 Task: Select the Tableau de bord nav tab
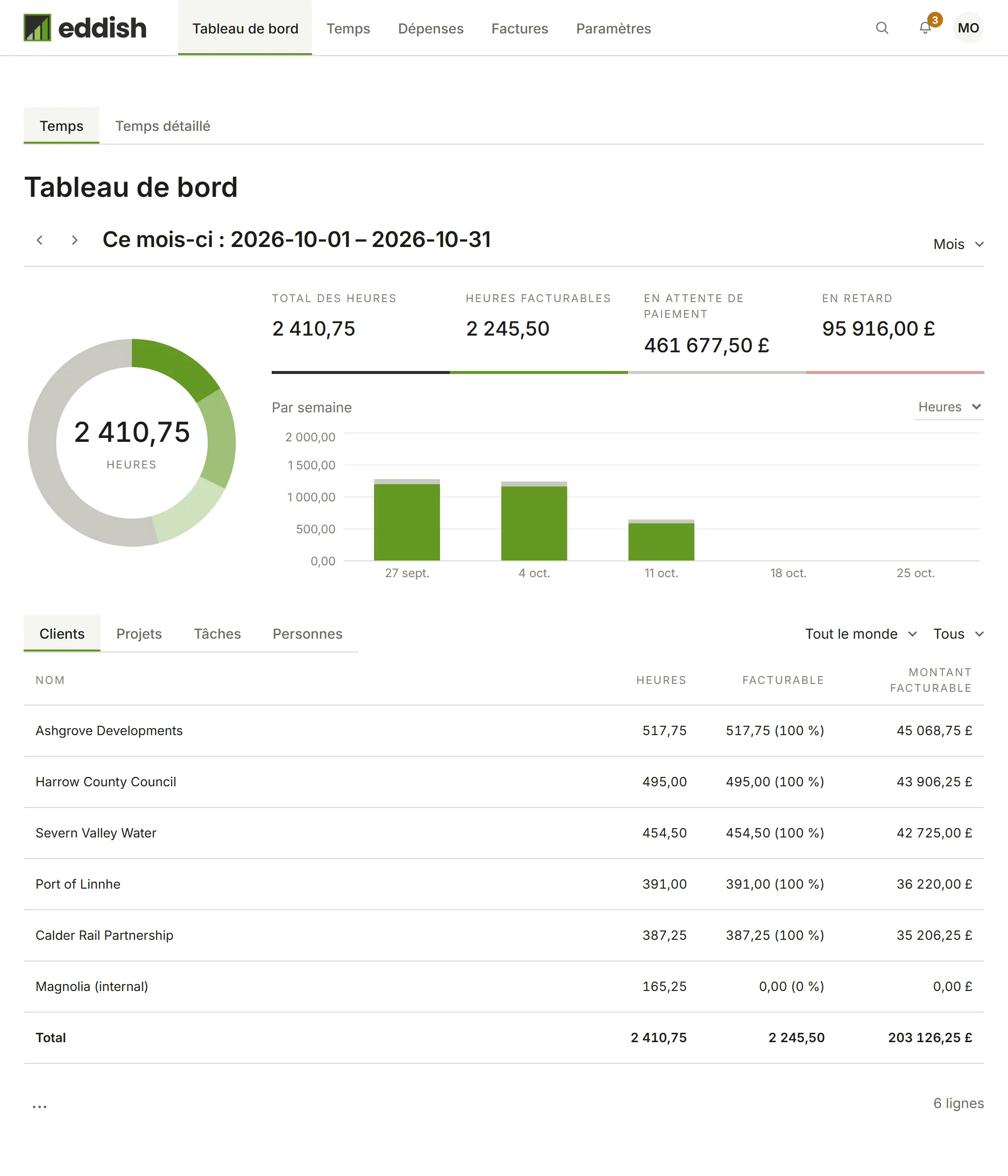pyautogui.click(x=245, y=29)
